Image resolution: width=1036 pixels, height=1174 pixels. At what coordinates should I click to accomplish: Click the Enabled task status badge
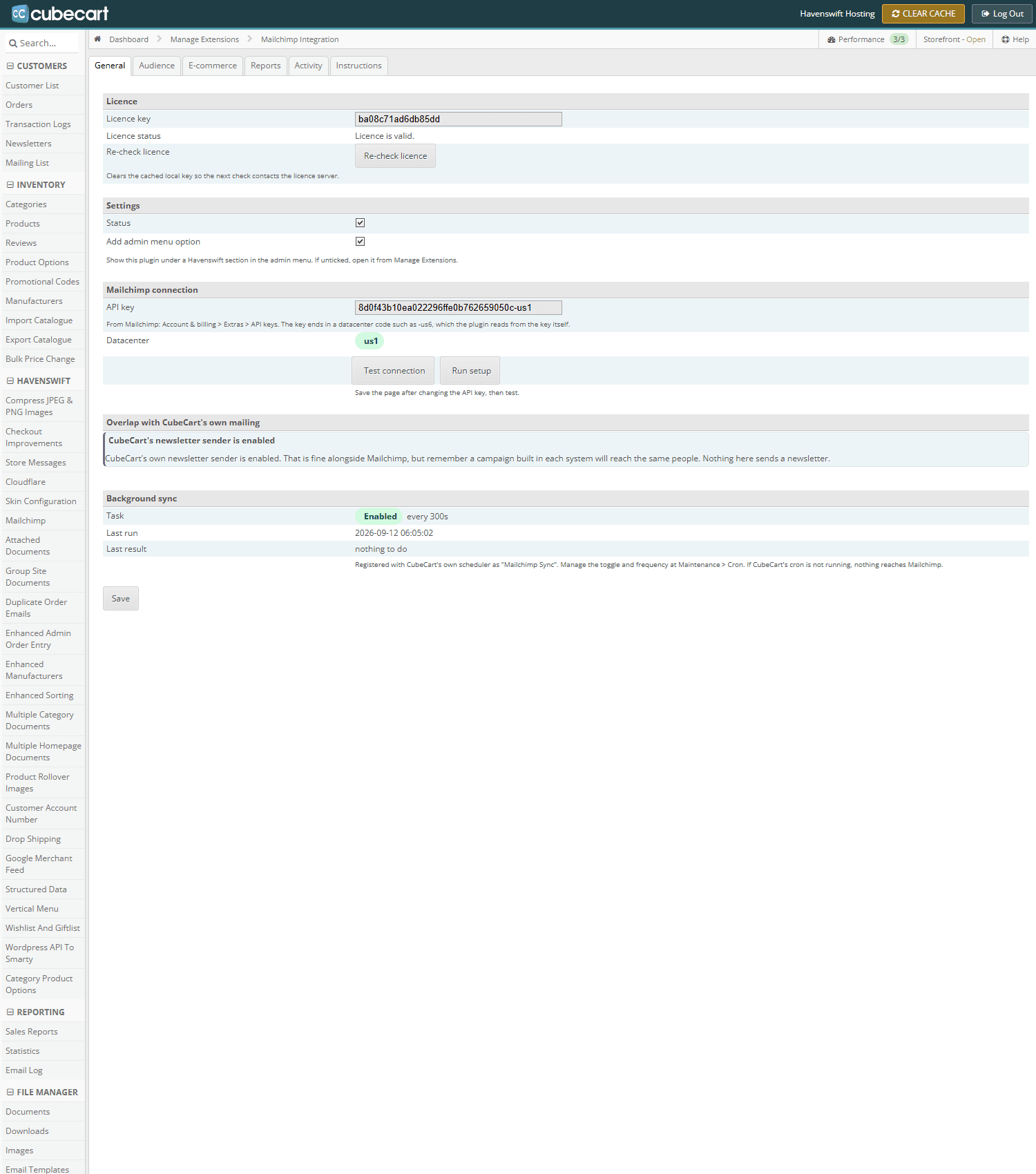379,517
